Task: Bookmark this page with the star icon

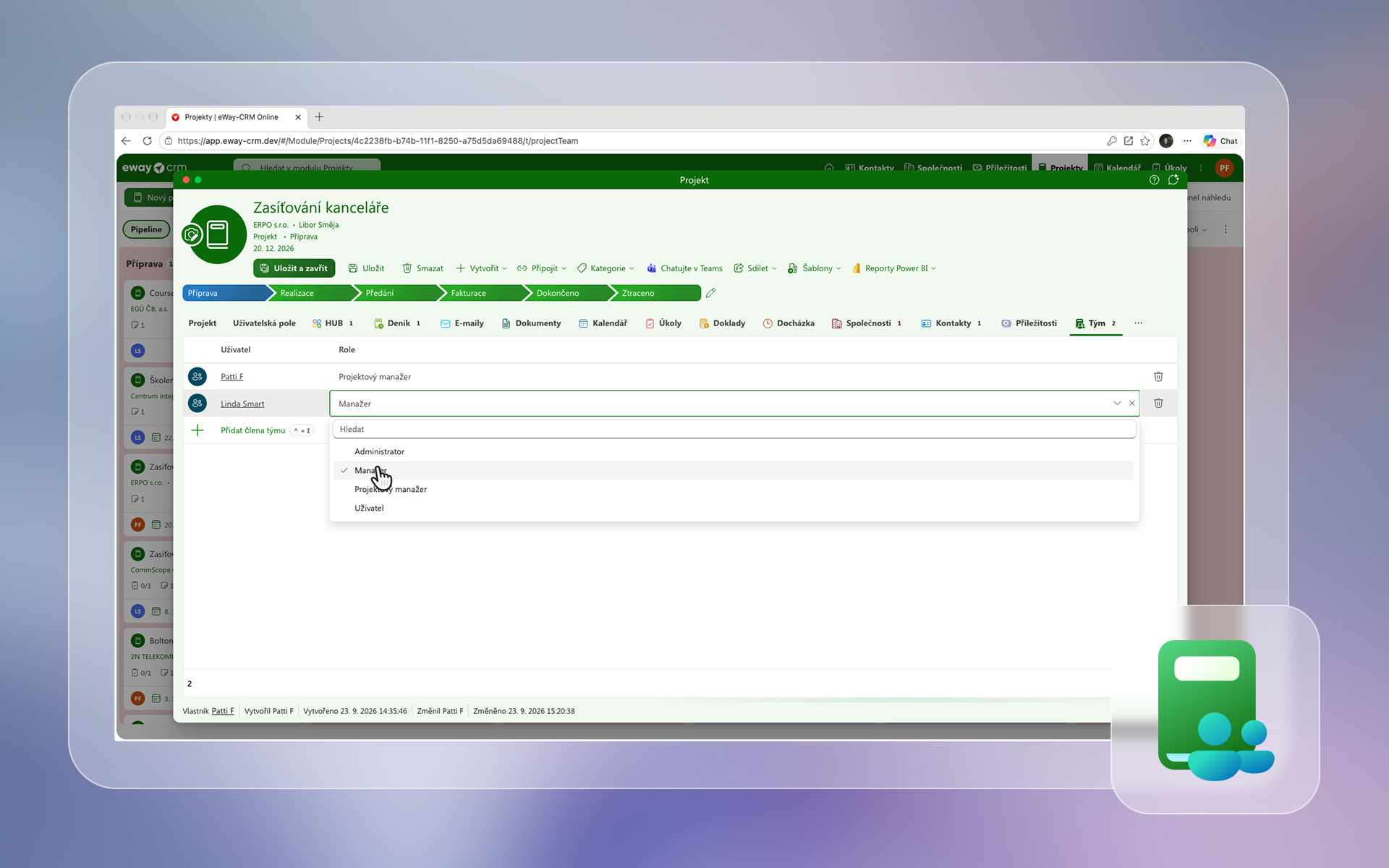Action: point(1145,141)
